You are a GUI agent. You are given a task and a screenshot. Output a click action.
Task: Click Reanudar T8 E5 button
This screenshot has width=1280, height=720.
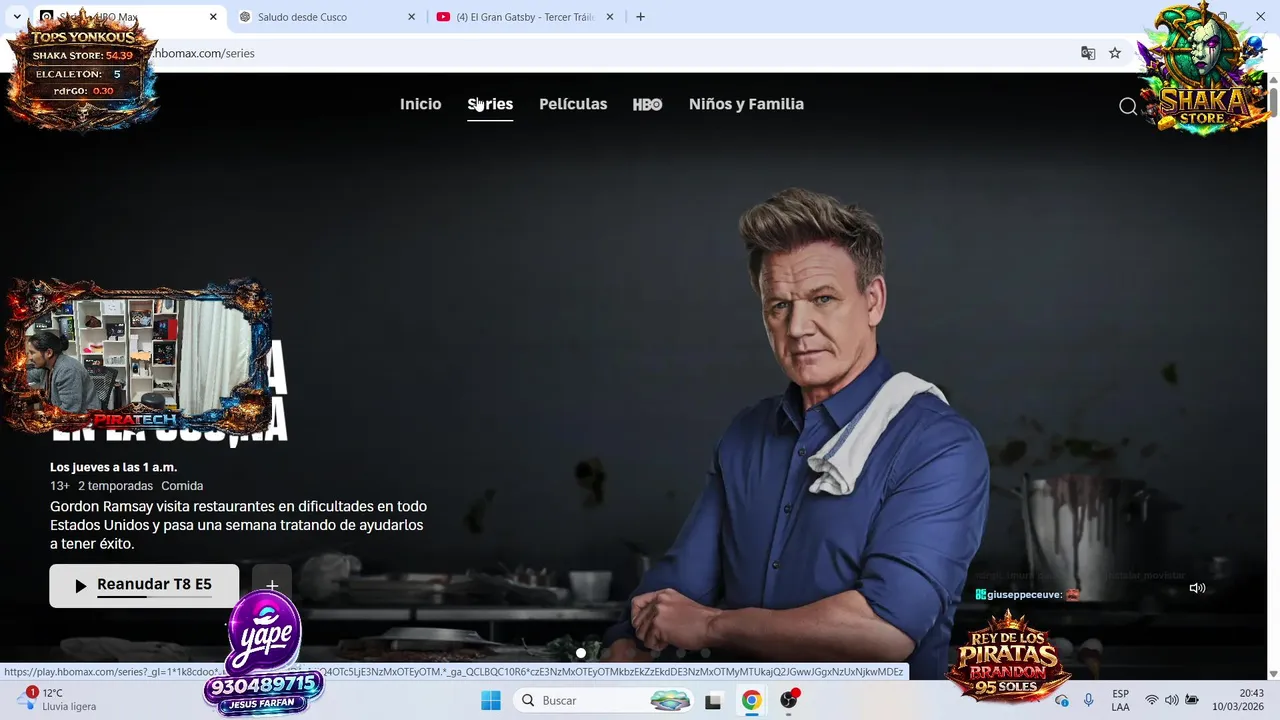coord(144,585)
